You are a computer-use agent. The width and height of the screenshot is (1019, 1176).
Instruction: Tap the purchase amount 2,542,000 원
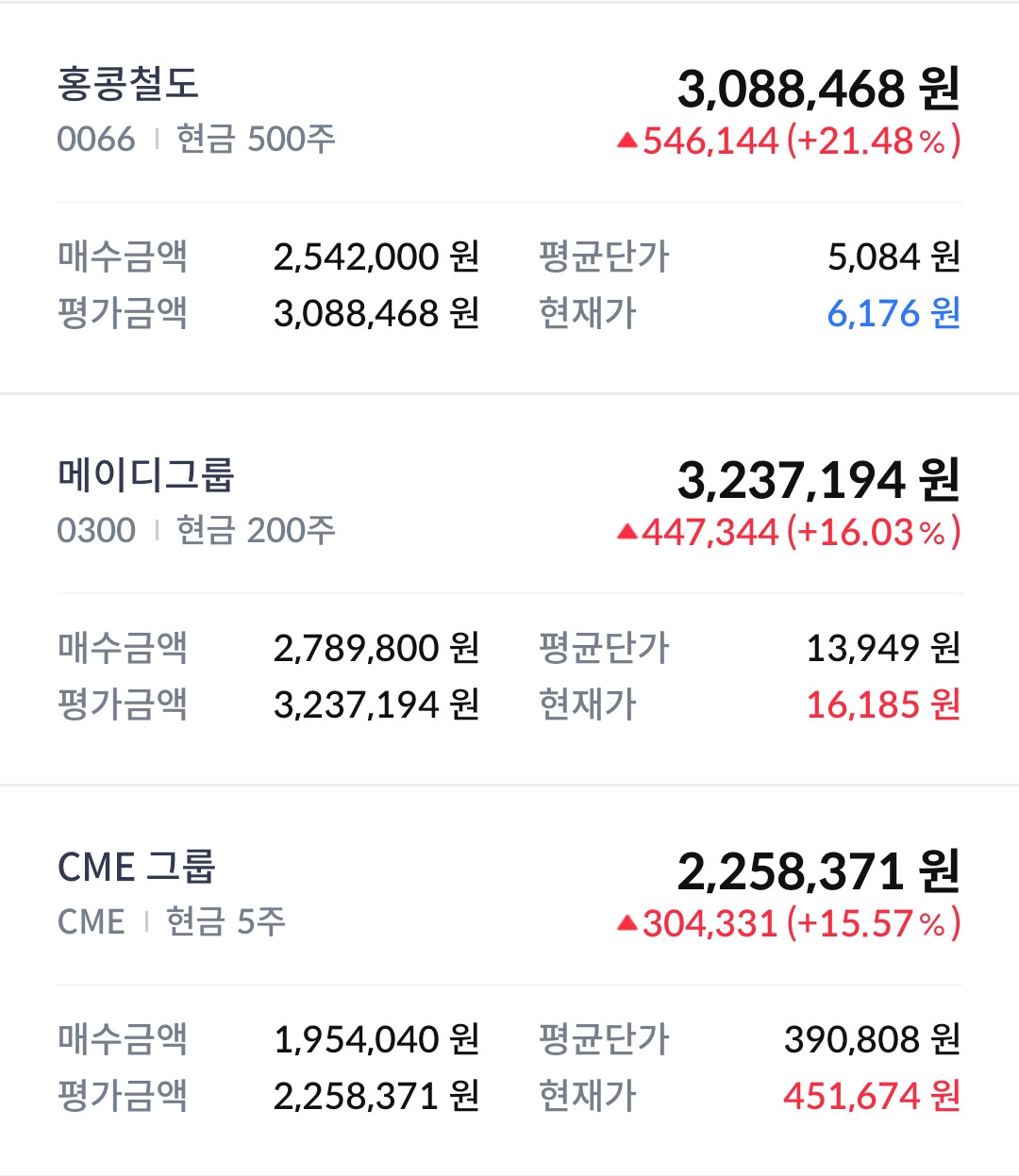(x=376, y=257)
